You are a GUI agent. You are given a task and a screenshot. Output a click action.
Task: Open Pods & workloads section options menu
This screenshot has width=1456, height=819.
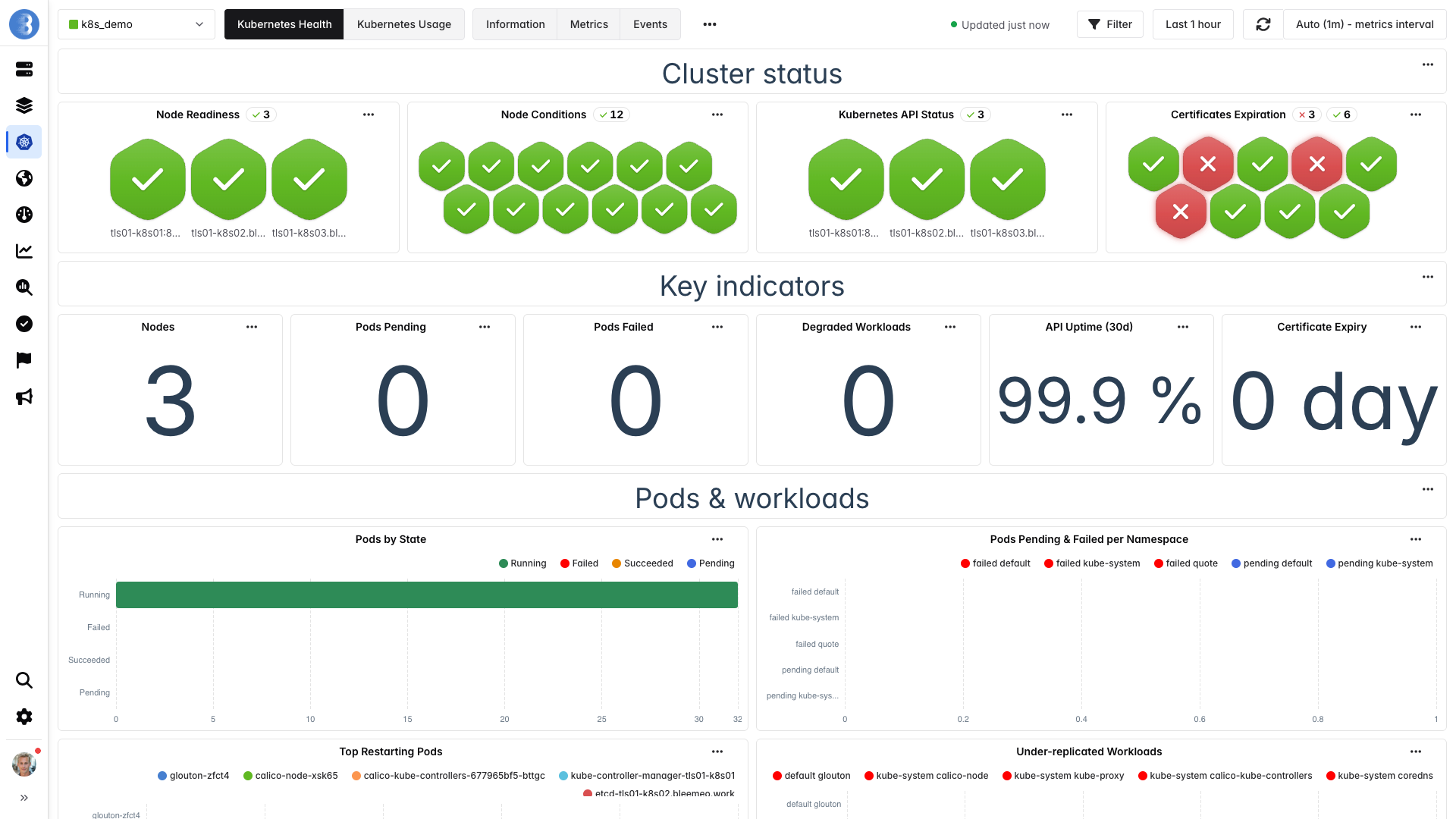(x=1428, y=489)
